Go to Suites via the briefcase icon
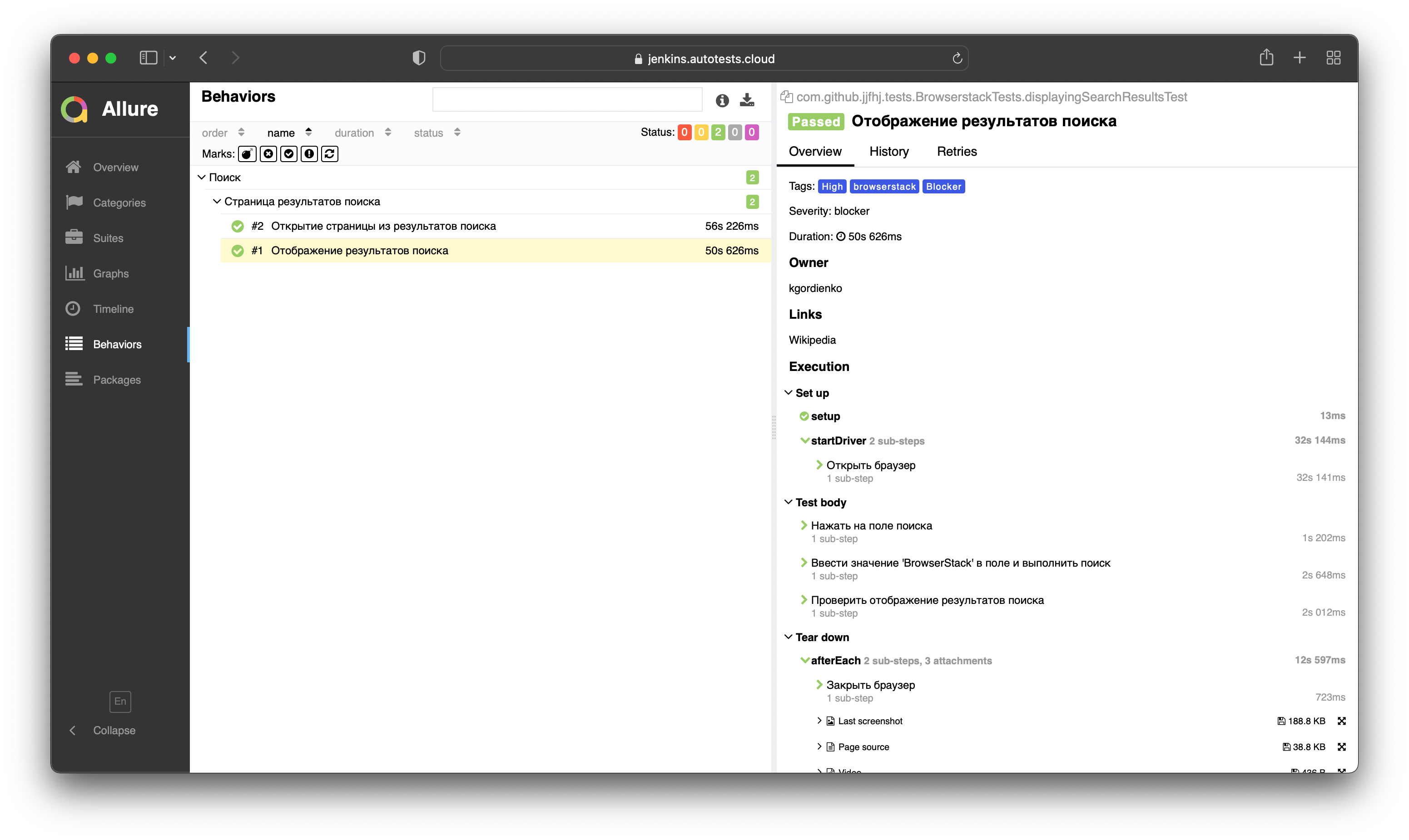The image size is (1409, 840). click(x=74, y=238)
